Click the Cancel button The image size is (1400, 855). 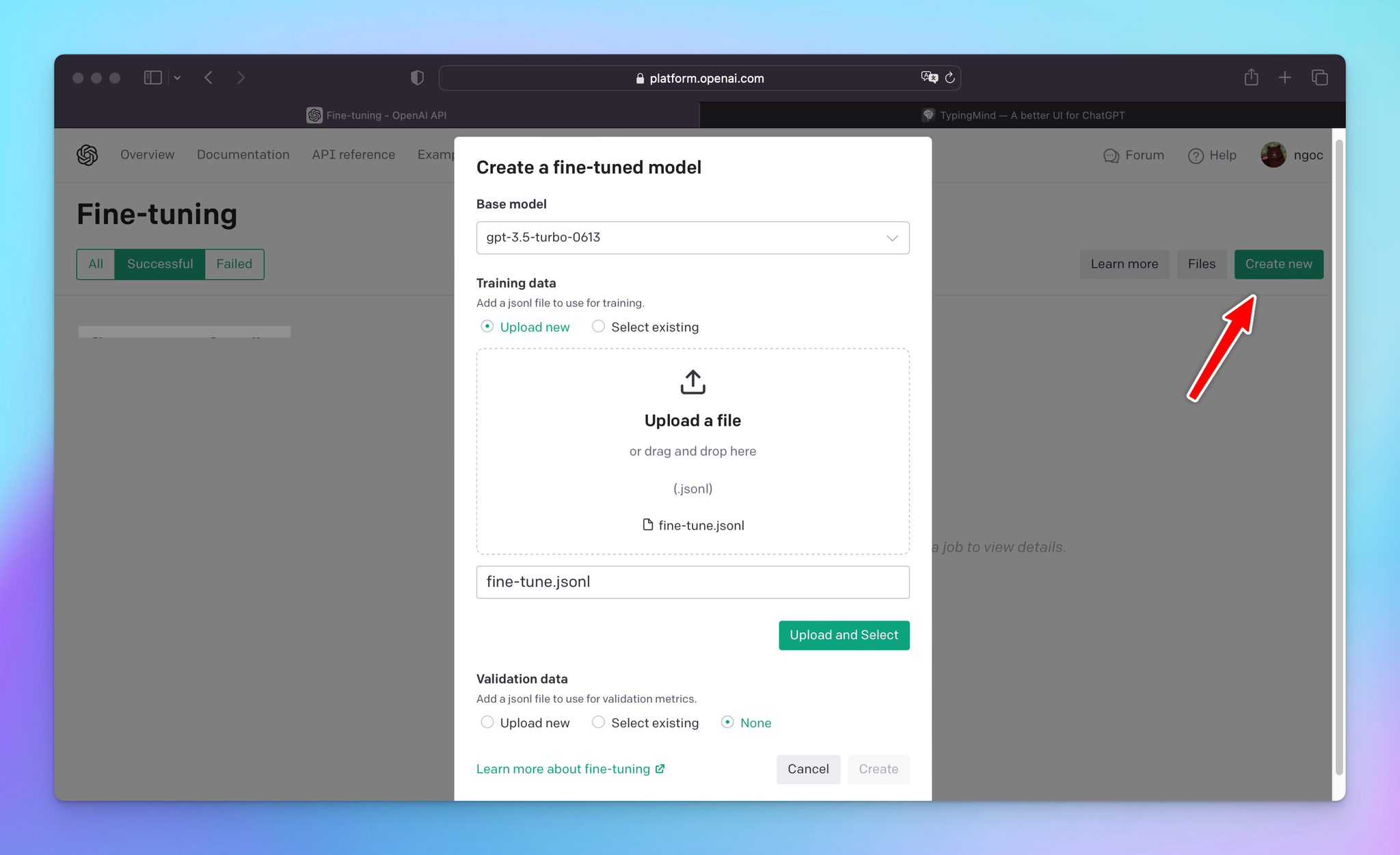(x=808, y=770)
